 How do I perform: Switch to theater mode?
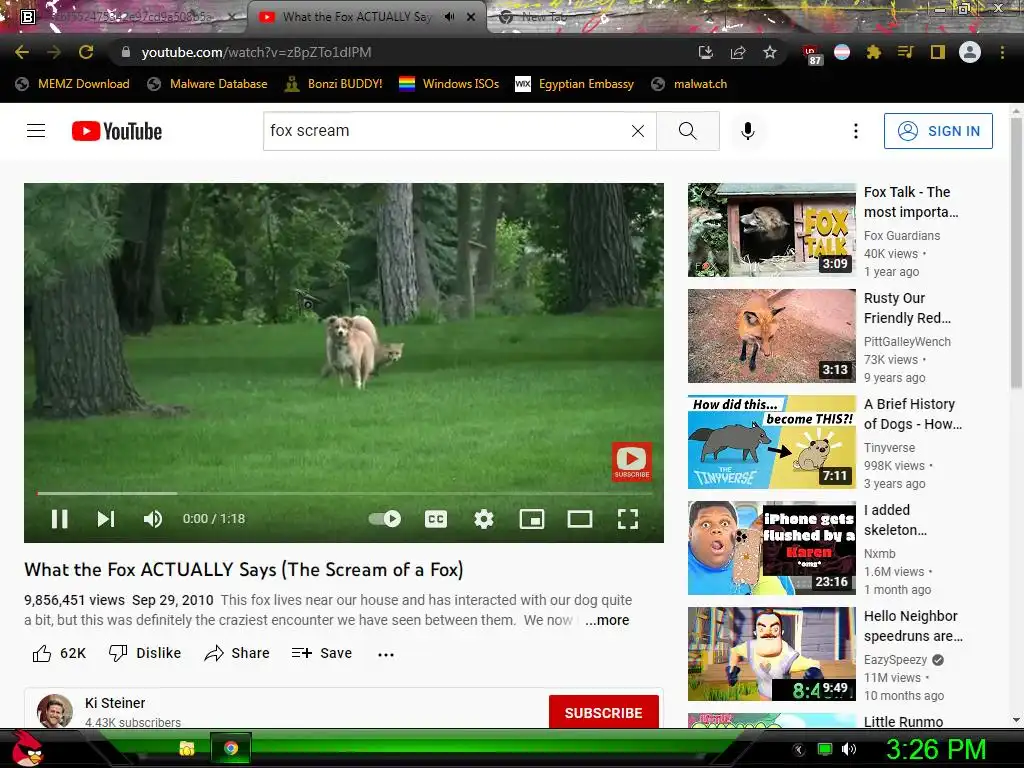coord(580,519)
